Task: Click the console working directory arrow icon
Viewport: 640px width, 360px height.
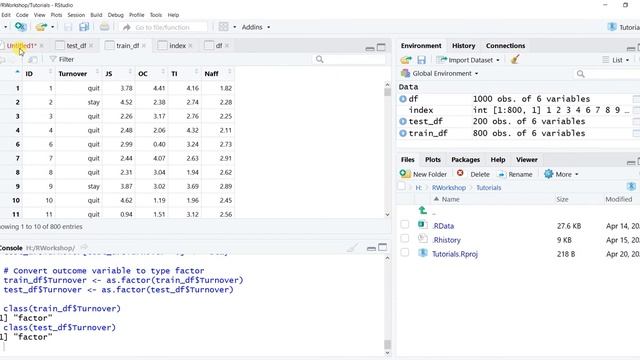Action: pos(84,247)
